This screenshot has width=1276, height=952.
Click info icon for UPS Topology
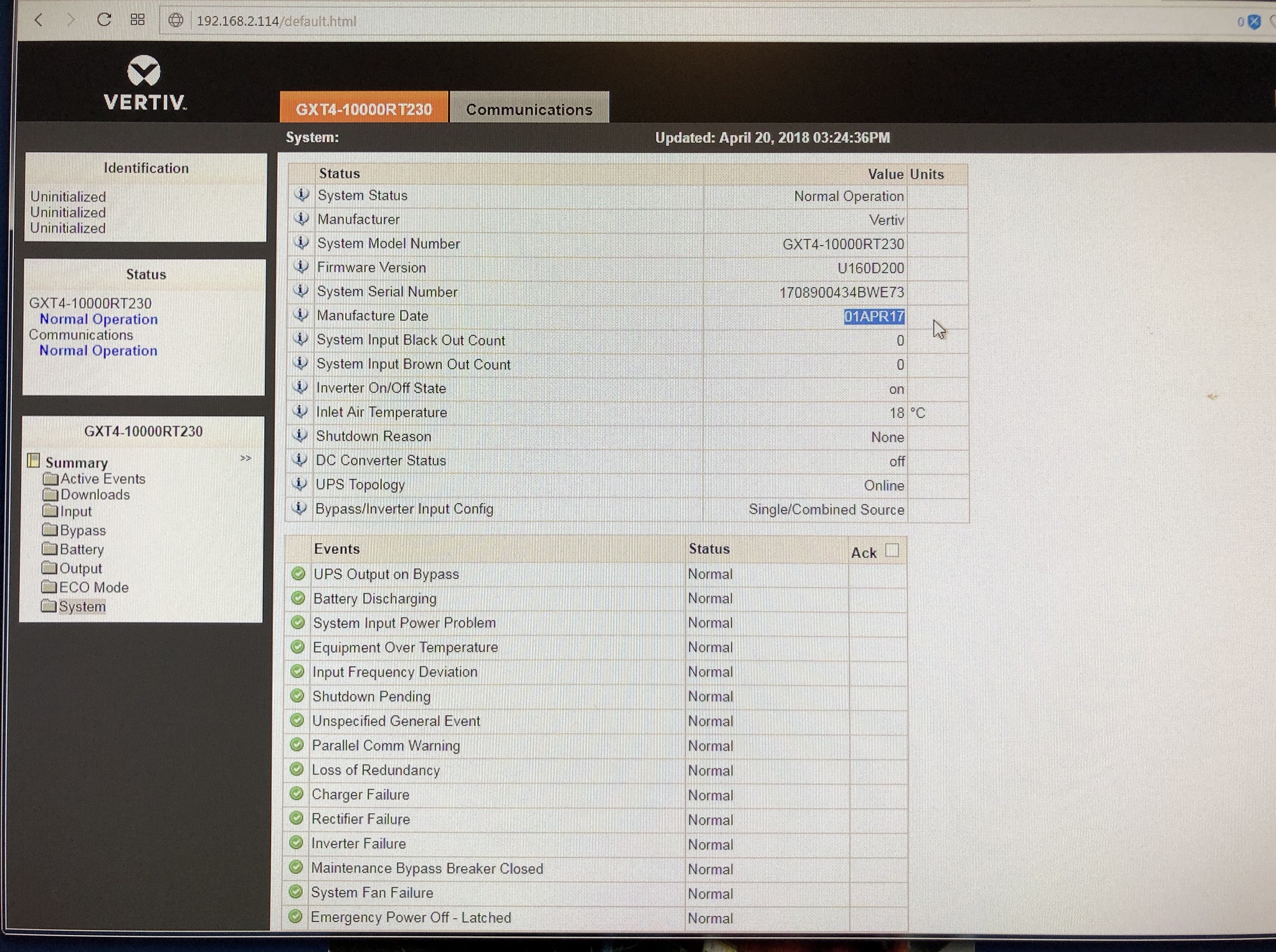point(300,484)
